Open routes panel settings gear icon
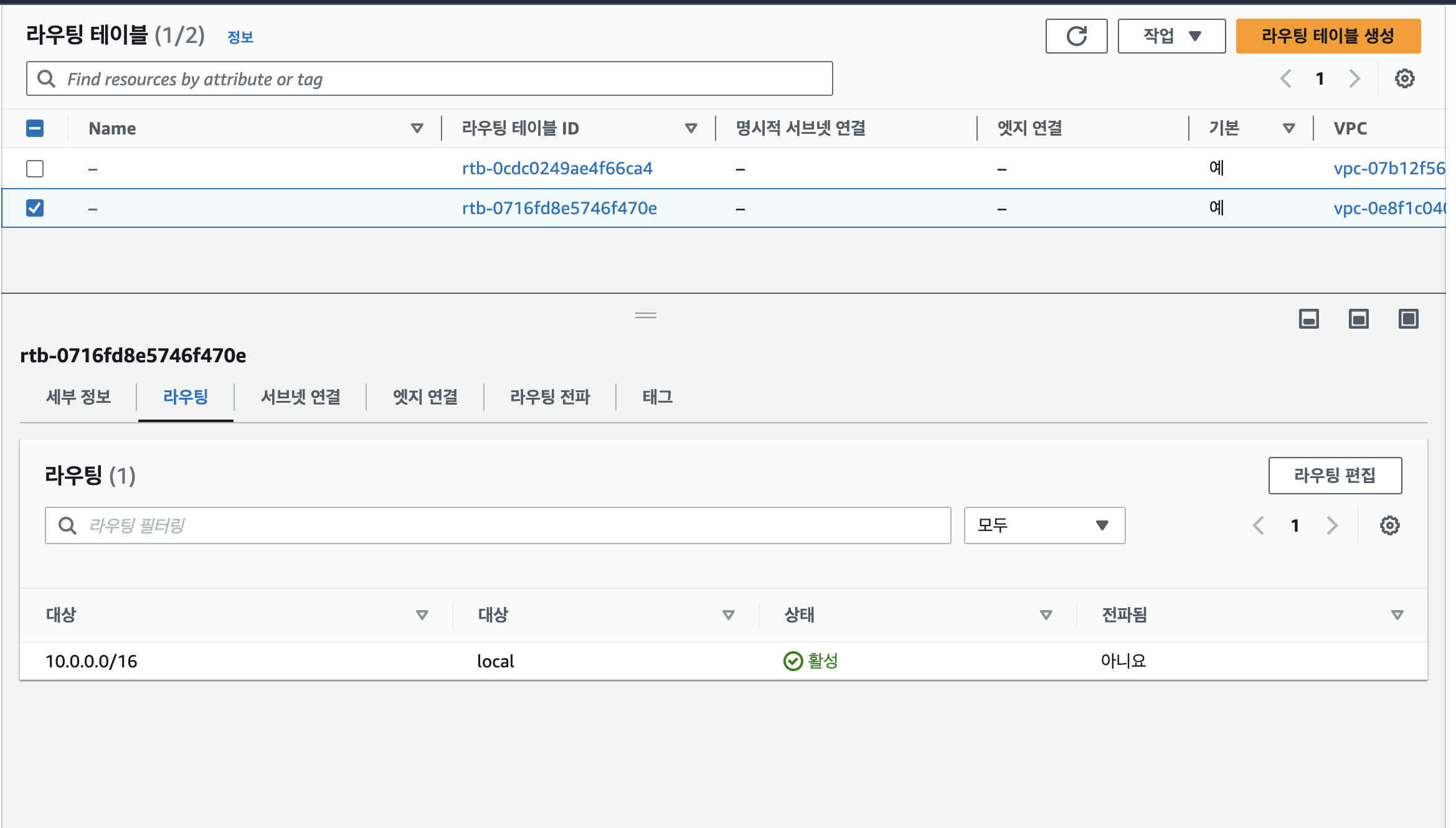Screen dimensions: 1456x828 [x=1389, y=525]
